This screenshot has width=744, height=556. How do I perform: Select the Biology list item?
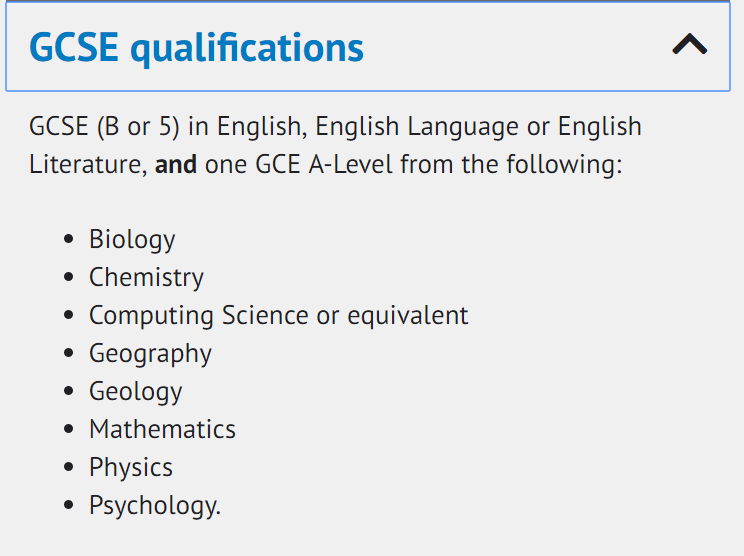pyautogui.click(x=132, y=240)
